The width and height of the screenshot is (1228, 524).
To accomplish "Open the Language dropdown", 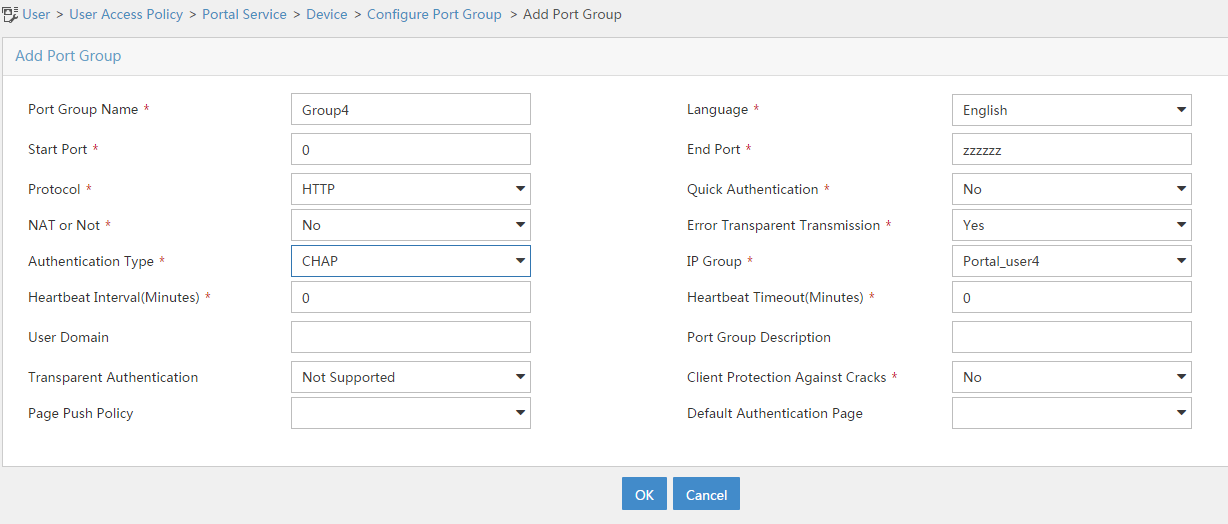I will [1071, 110].
